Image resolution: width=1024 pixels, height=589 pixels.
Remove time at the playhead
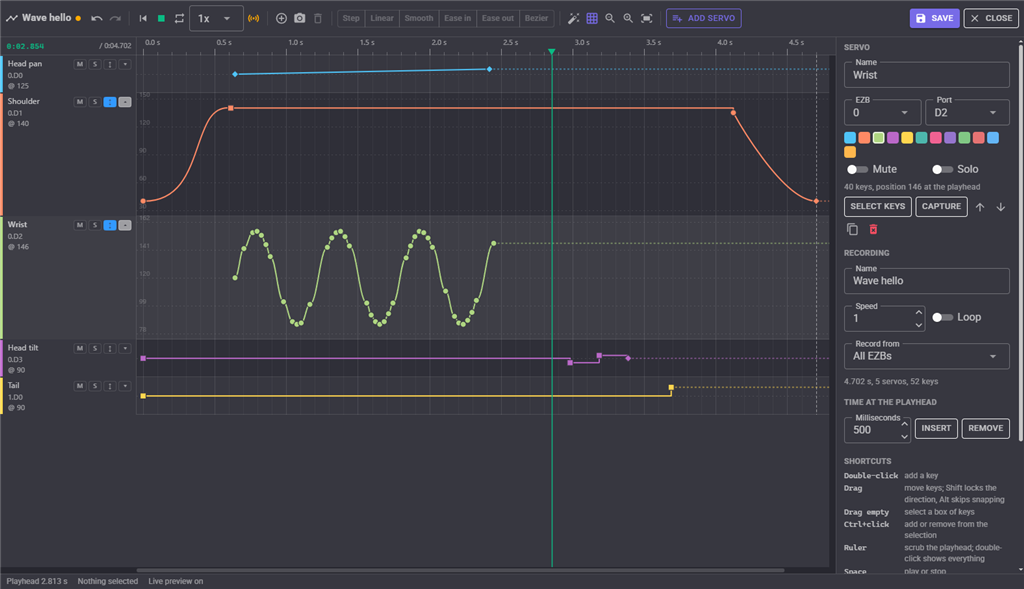(x=985, y=428)
